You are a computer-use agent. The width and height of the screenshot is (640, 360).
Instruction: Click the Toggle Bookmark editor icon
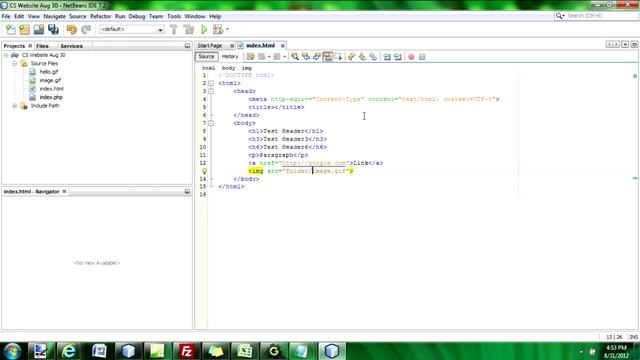pyautogui.click(x=373, y=57)
